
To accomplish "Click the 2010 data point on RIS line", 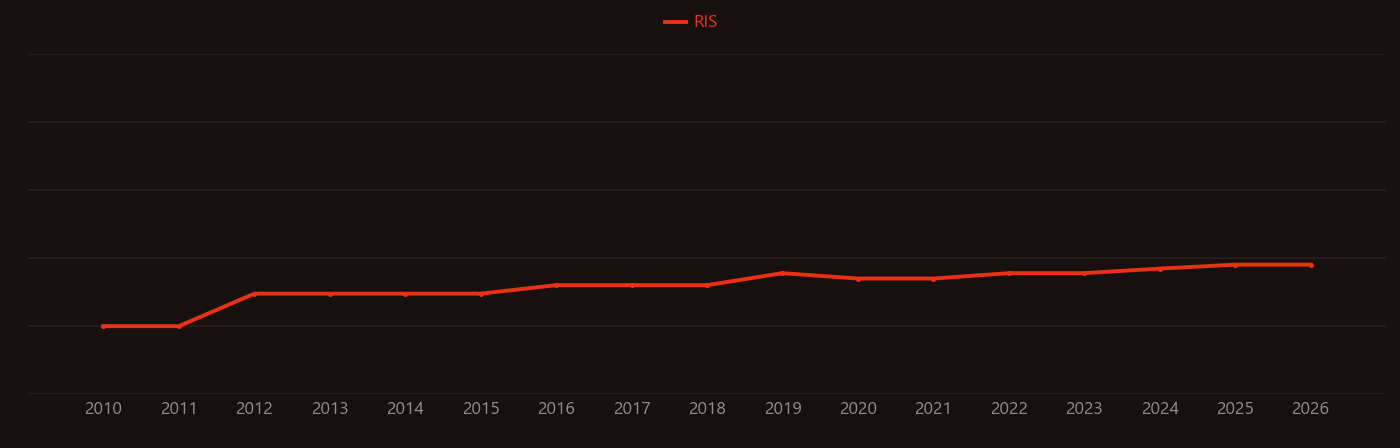I will [x=103, y=326].
